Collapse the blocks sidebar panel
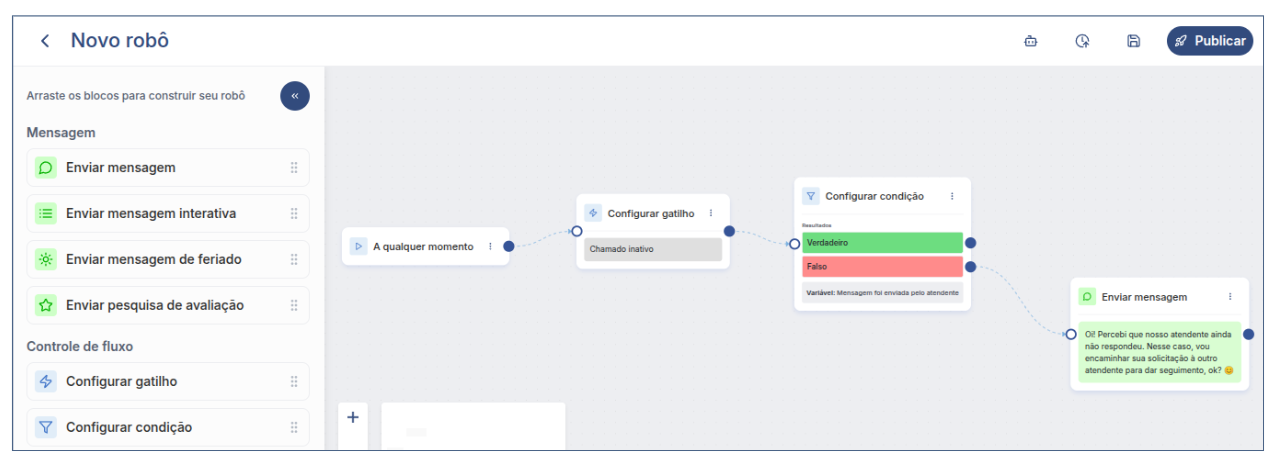 tap(295, 96)
